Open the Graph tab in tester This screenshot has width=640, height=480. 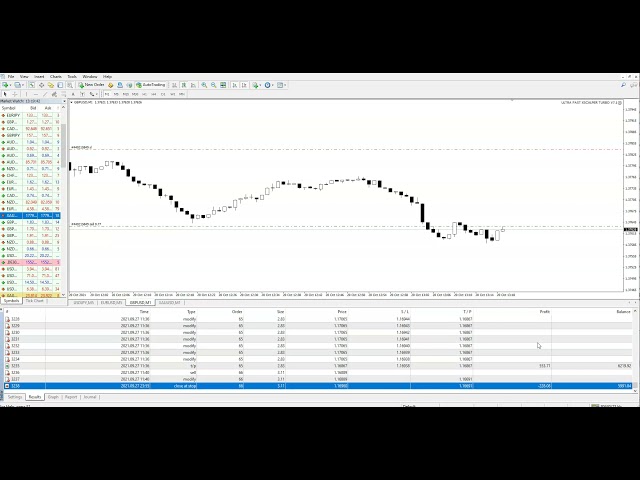point(53,397)
